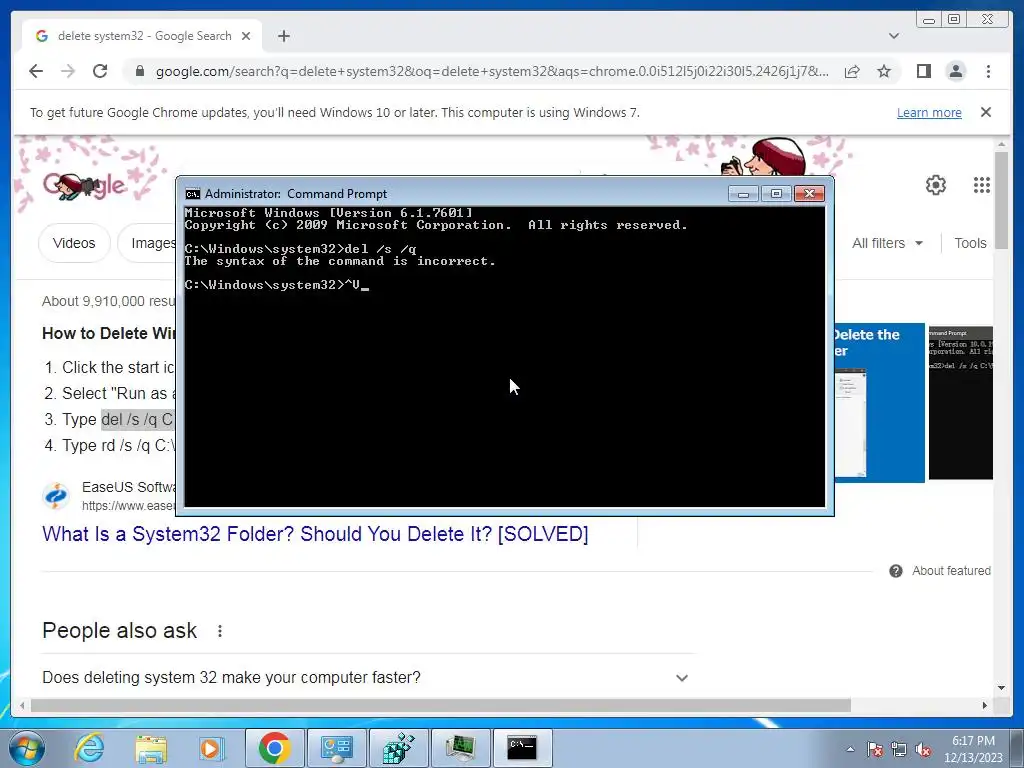Screen dimensions: 1024x768
Task: Open 'What Is a System32 Folder?' result
Action: pos(315,534)
